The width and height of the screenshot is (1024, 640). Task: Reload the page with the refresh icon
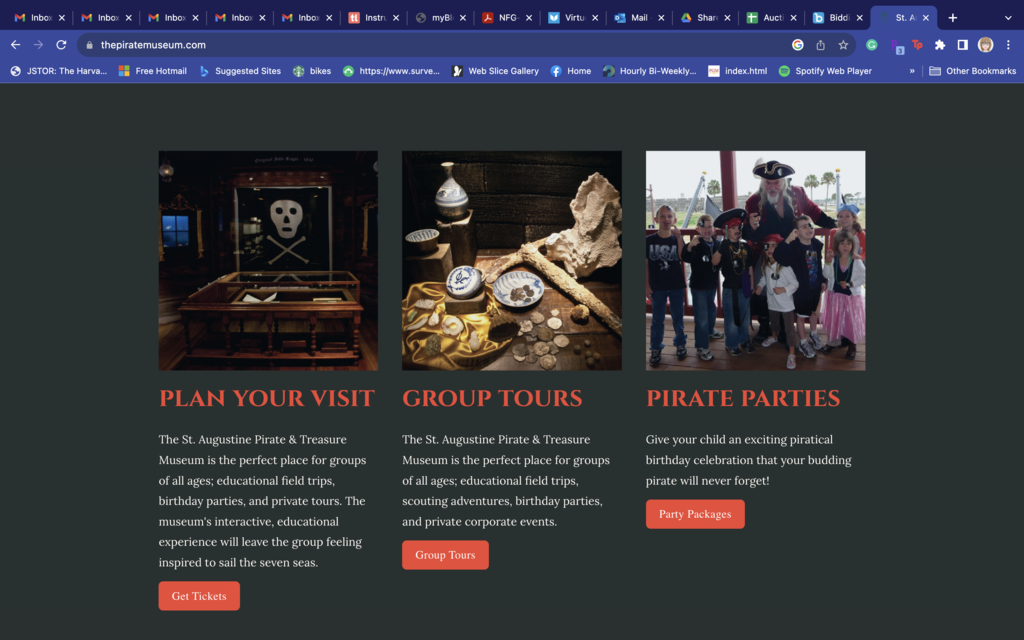click(61, 45)
